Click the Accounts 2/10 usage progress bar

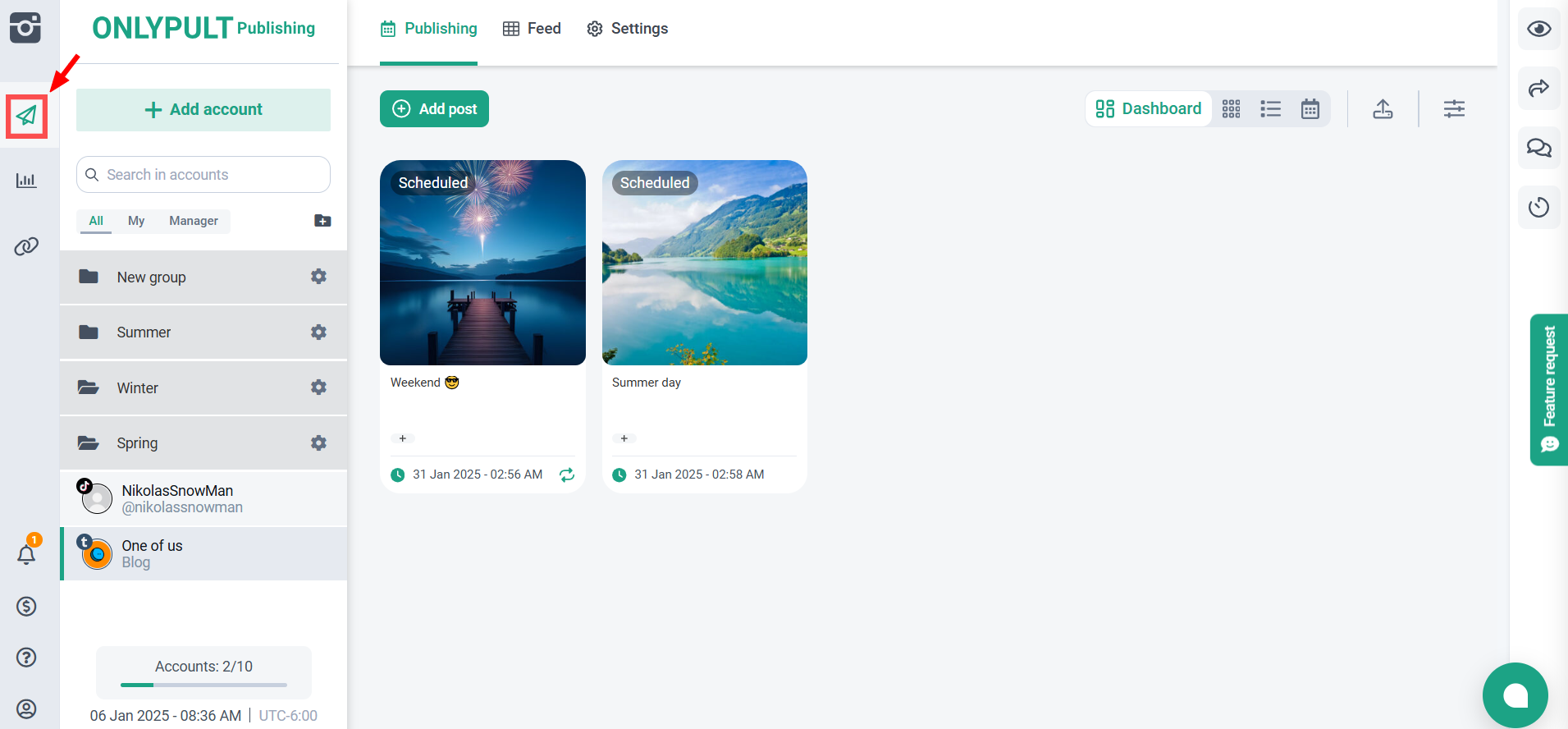coord(203,684)
